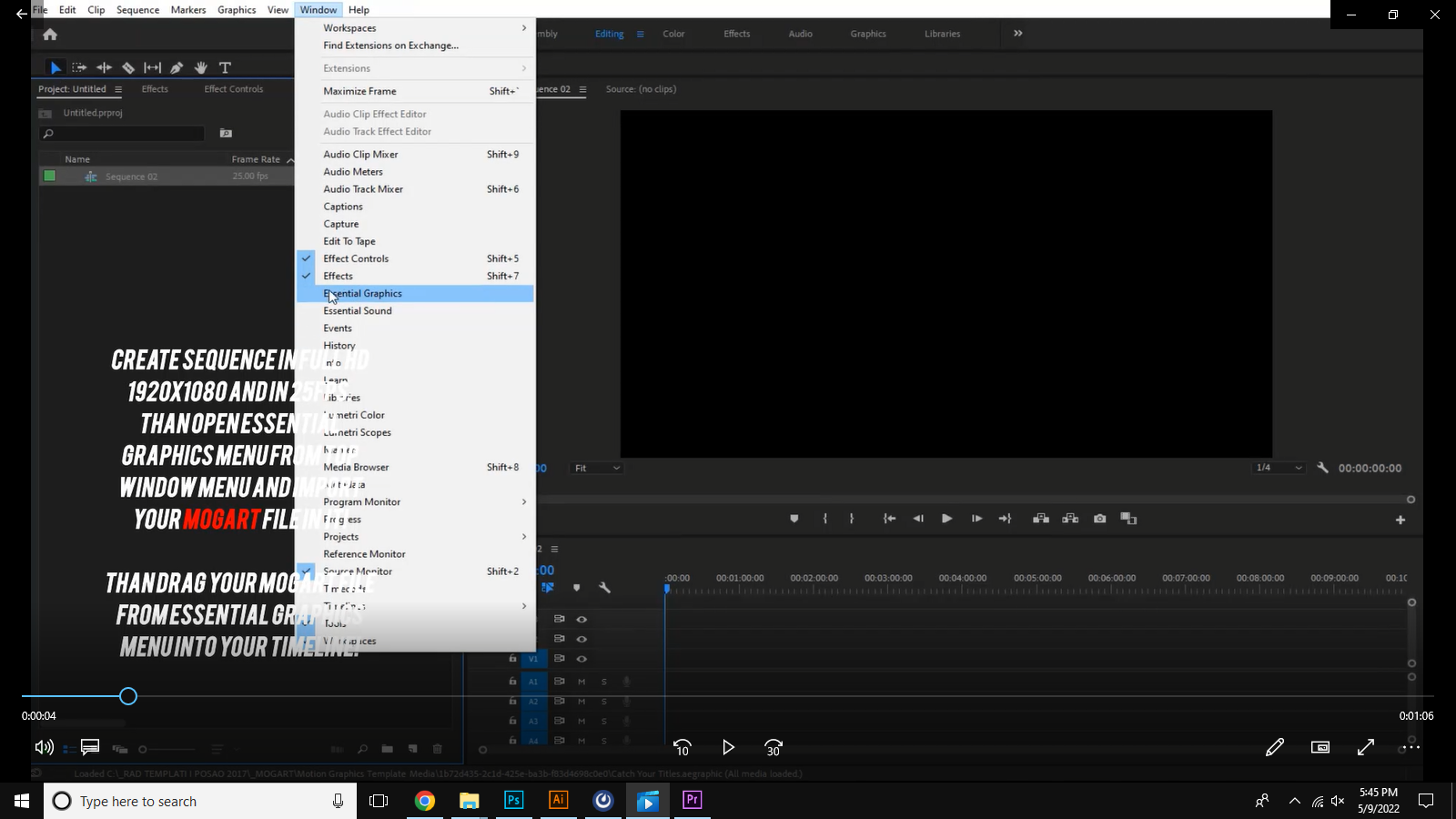Screen dimensions: 1456x819
Task: Click the Home icon in Premiere
Action: click(x=50, y=35)
